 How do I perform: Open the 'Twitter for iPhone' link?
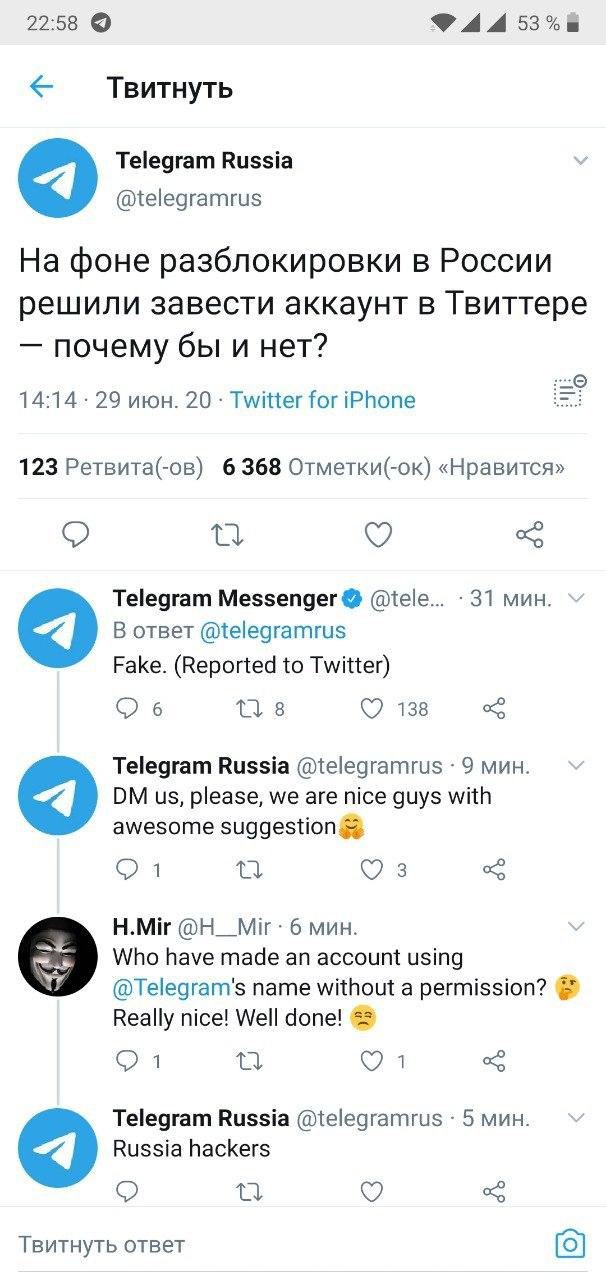[322, 400]
